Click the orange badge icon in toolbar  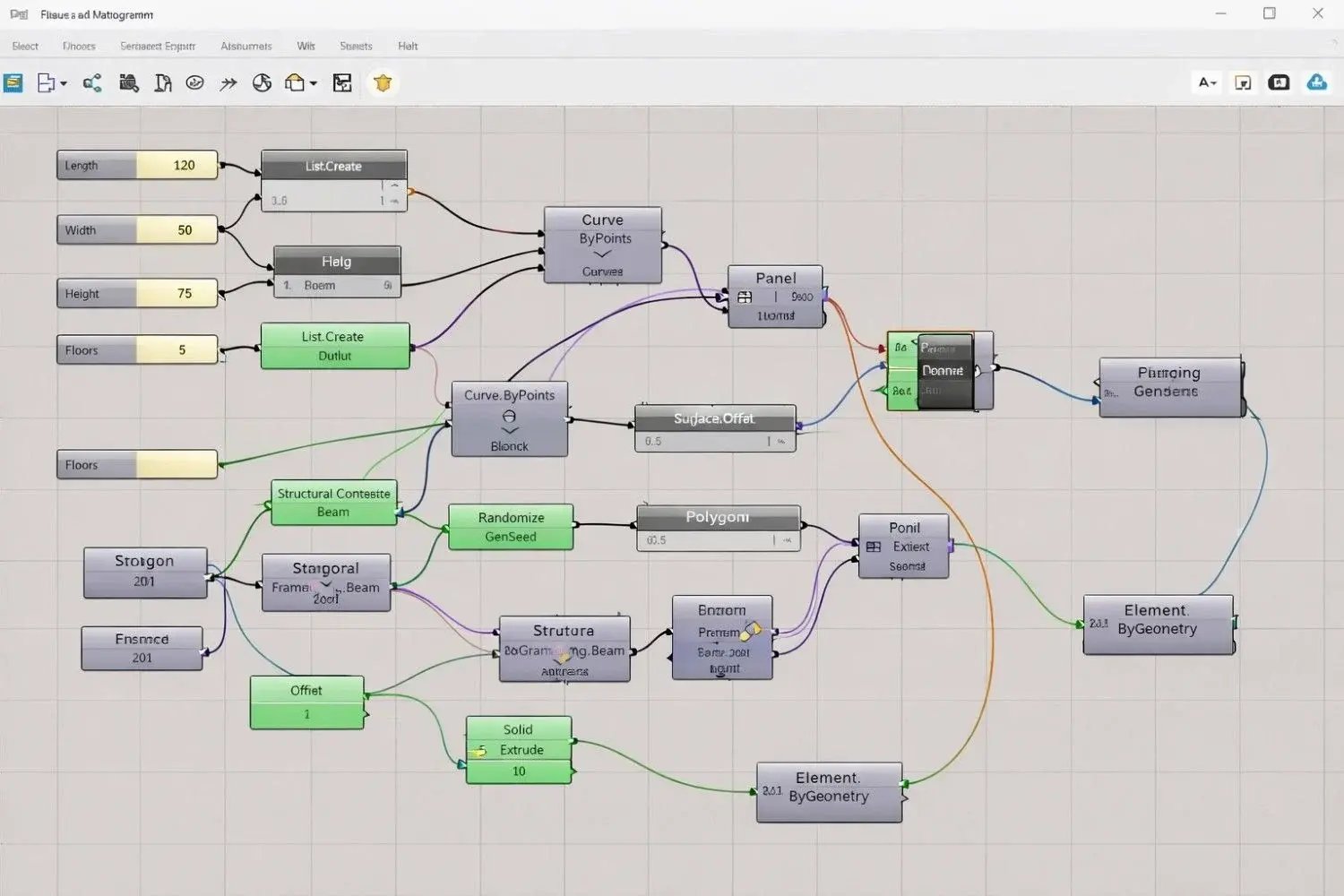(x=383, y=82)
